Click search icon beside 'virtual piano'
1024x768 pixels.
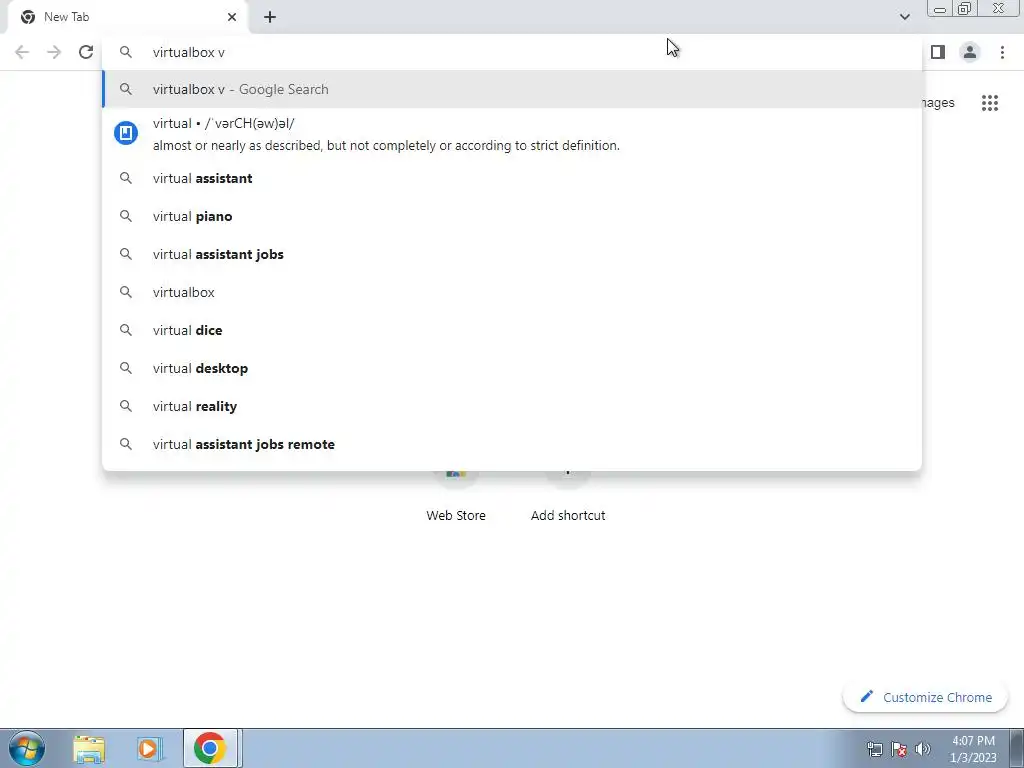click(x=126, y=216)
